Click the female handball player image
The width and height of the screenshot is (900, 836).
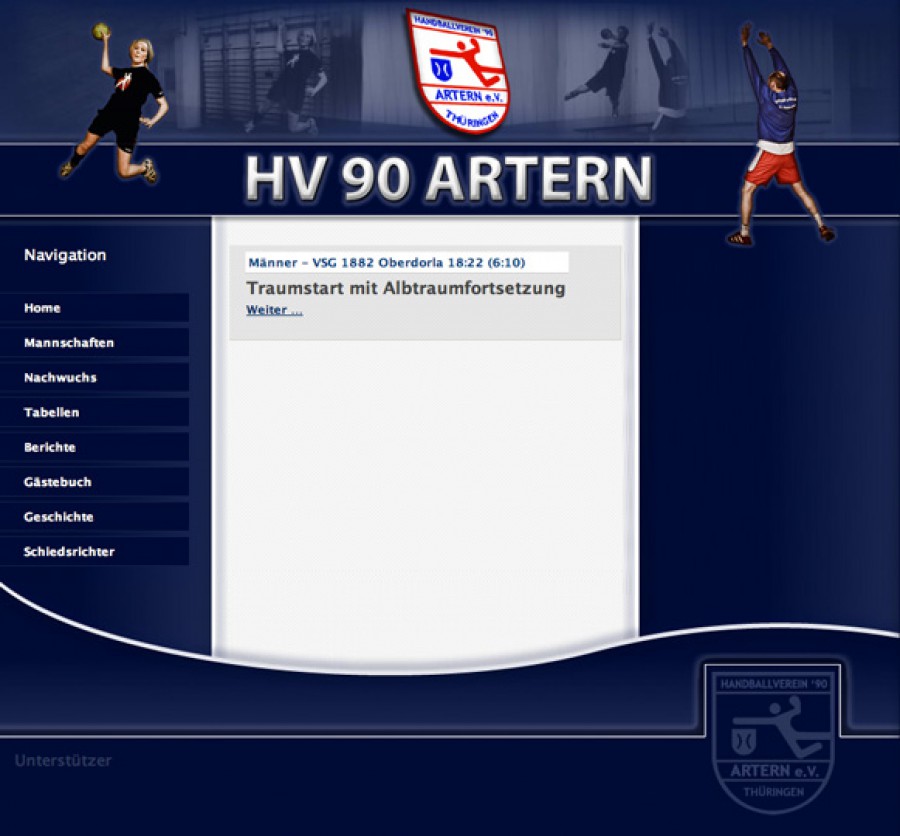click(115, 103)
